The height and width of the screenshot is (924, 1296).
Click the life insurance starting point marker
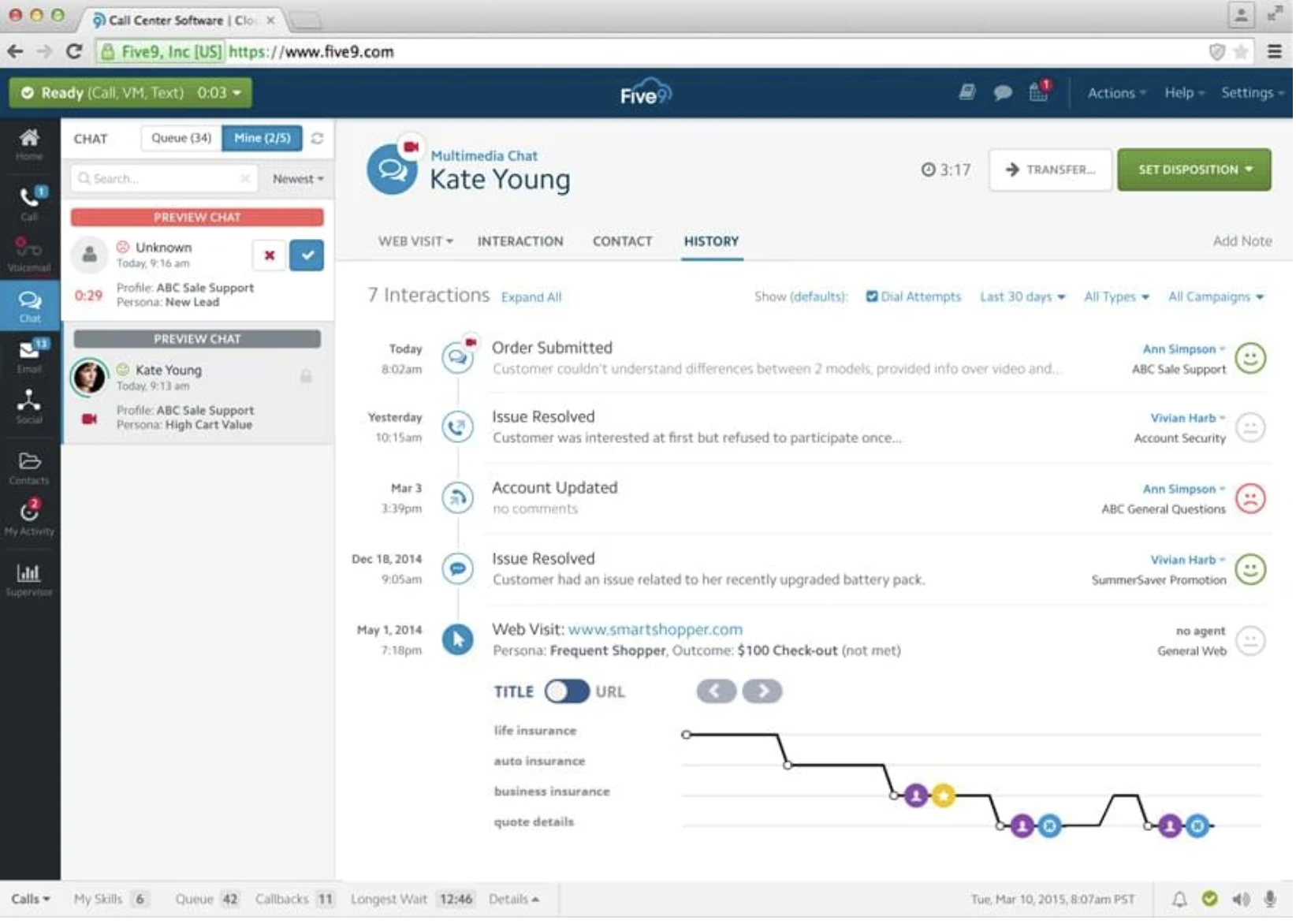tap(686, 736)
